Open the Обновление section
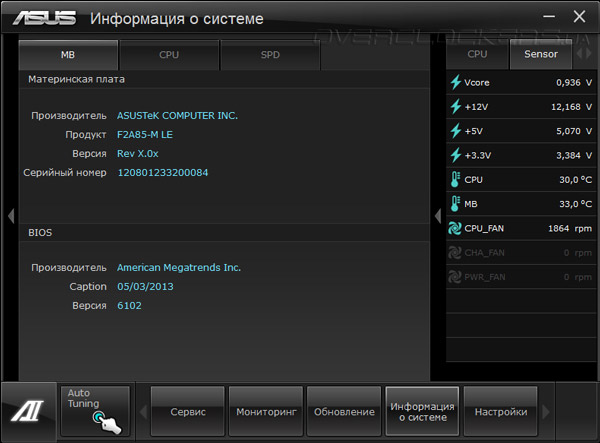 pos(344,411)
